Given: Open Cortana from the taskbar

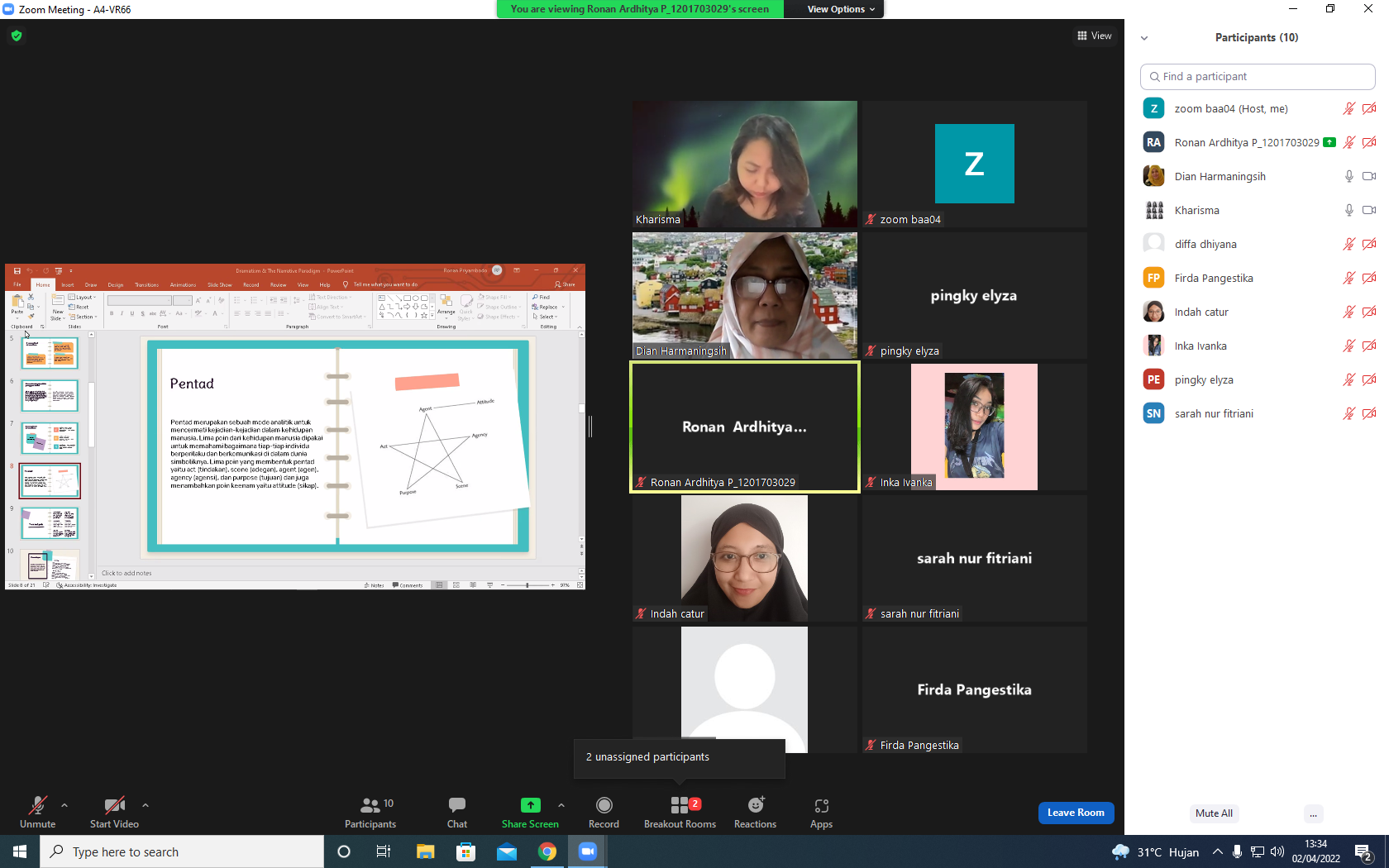Looking at the screenshot, I should coord(344,851).
